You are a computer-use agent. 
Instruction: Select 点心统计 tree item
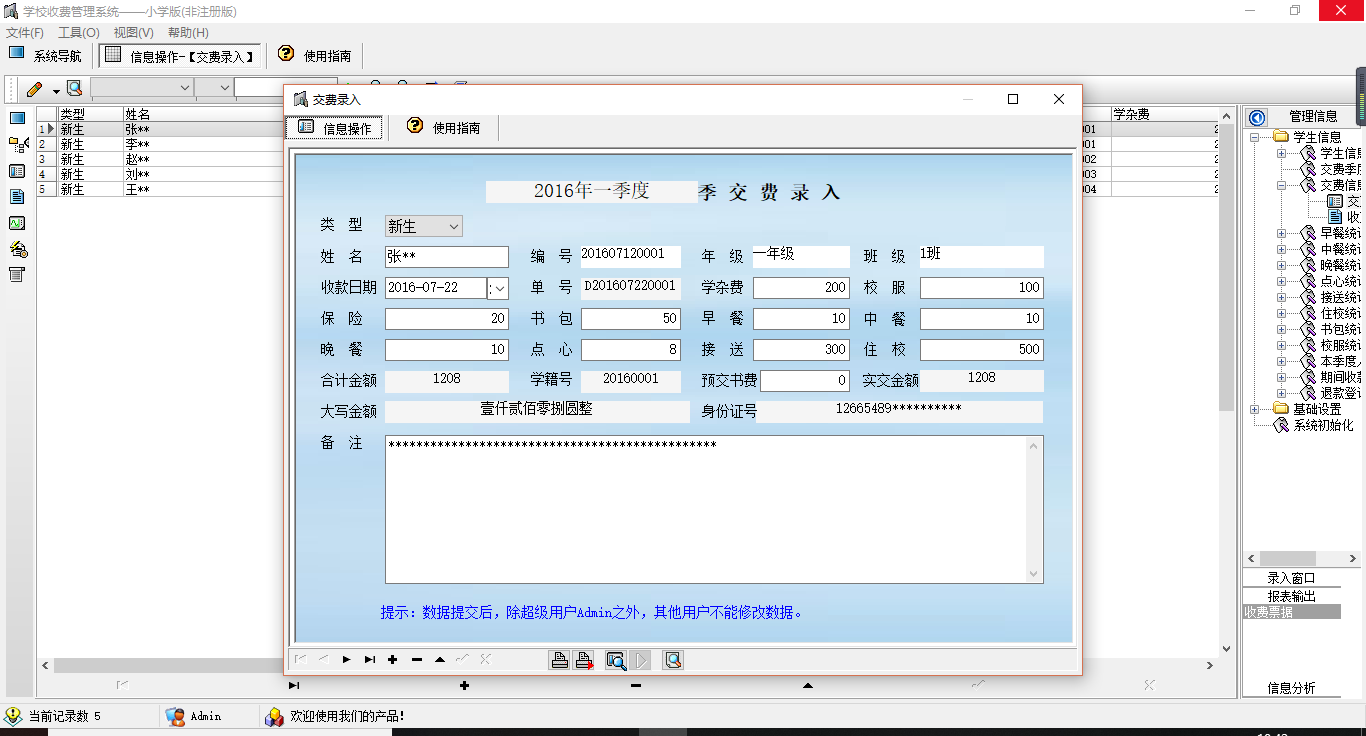(x=1340, y=281)
